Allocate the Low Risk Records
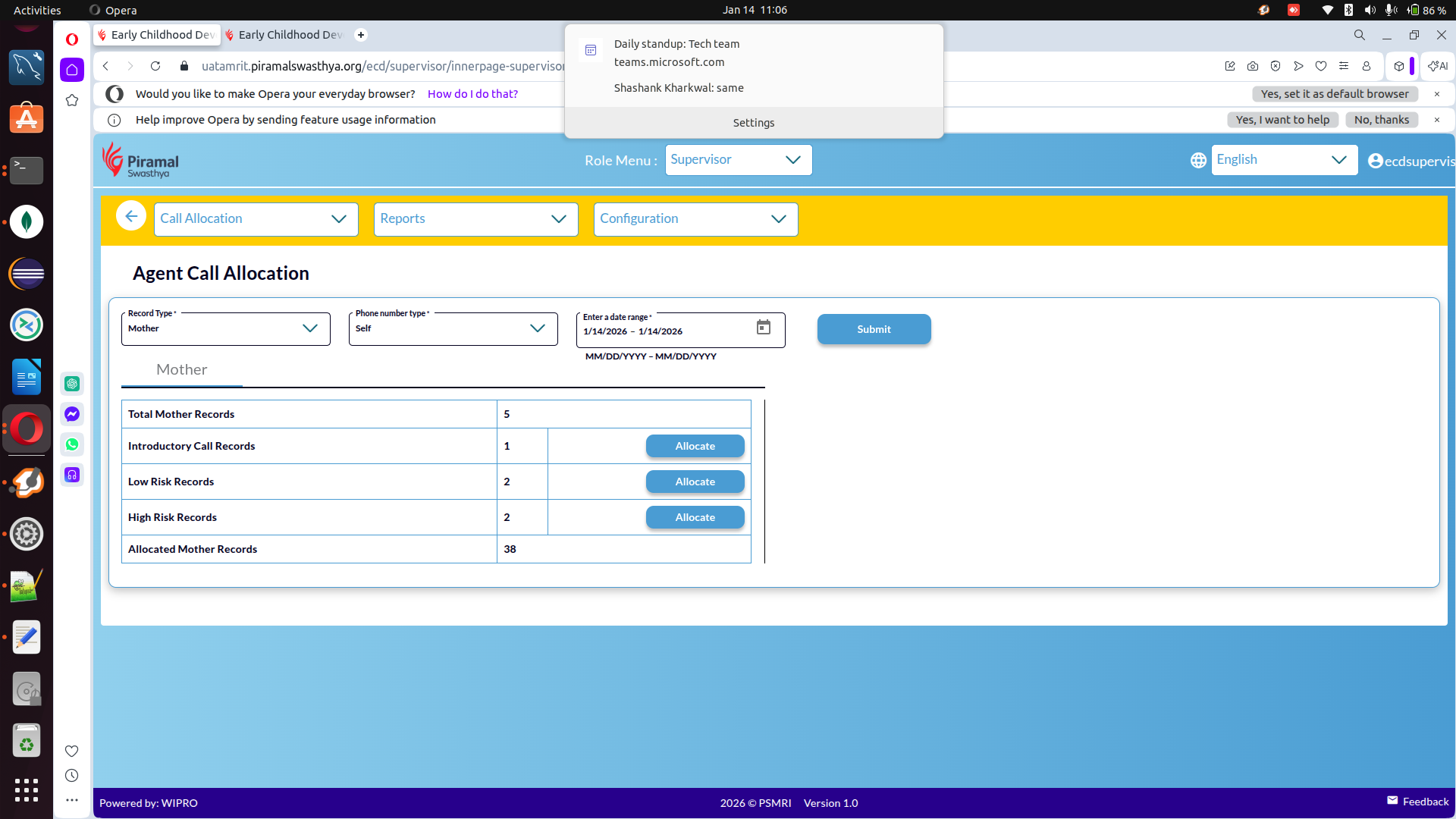This screenshot has height=819, width=1456. pyautogui.click(x=695, y=482)
